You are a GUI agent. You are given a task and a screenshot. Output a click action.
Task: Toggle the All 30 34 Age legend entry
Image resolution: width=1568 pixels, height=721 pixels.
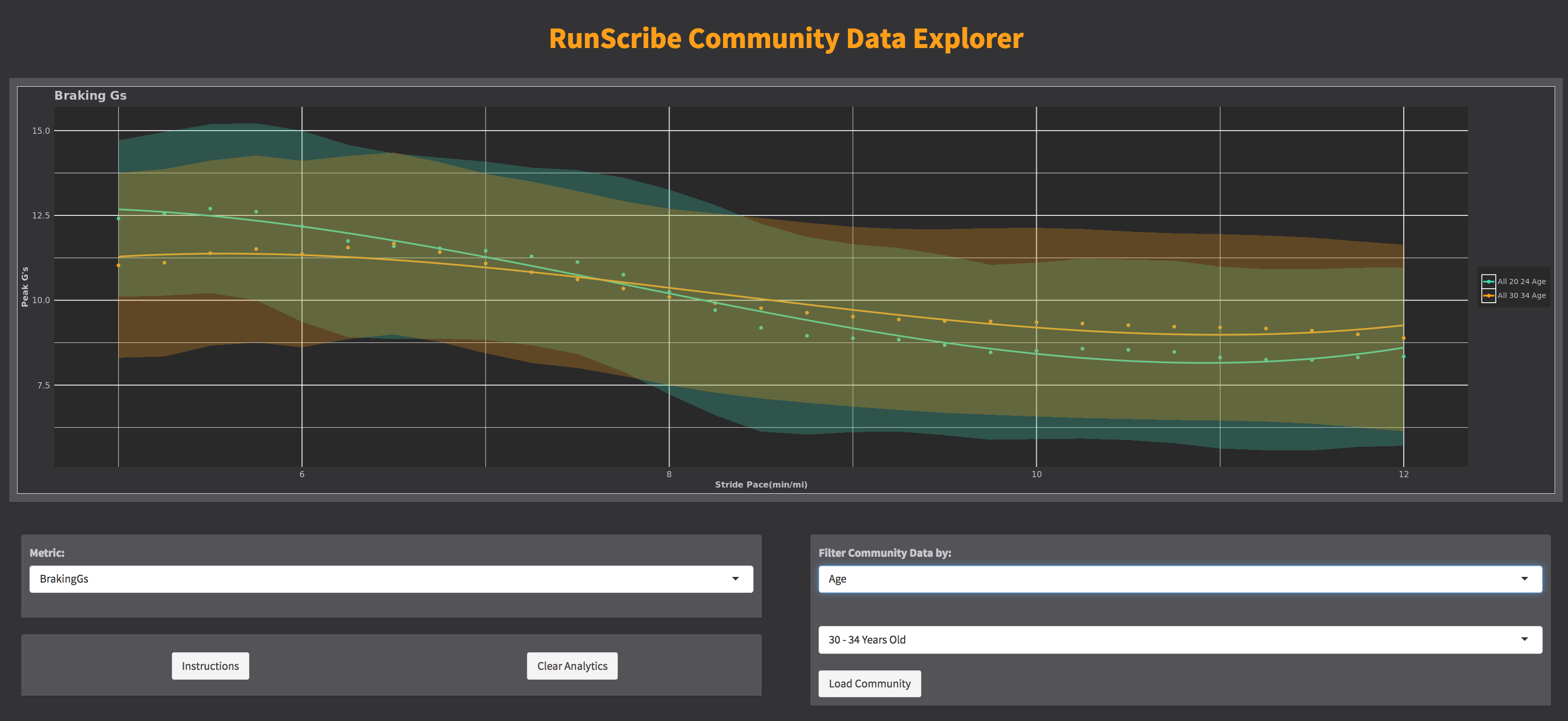click(1513, 295)
